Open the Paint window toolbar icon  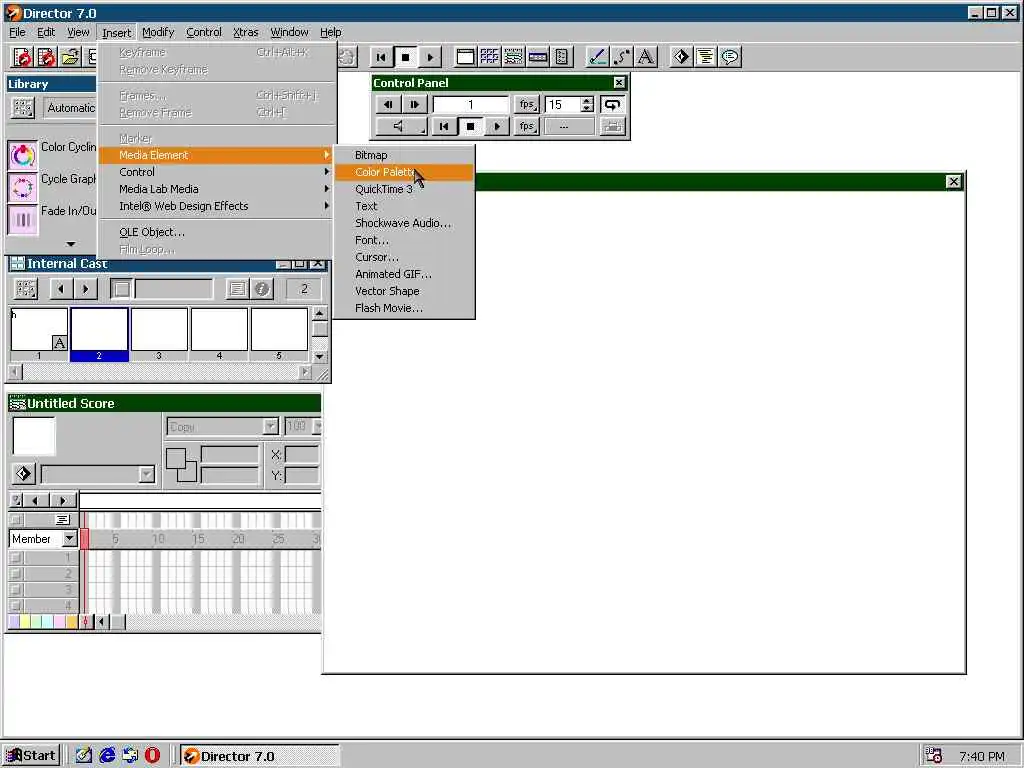[x=598, y=57]
